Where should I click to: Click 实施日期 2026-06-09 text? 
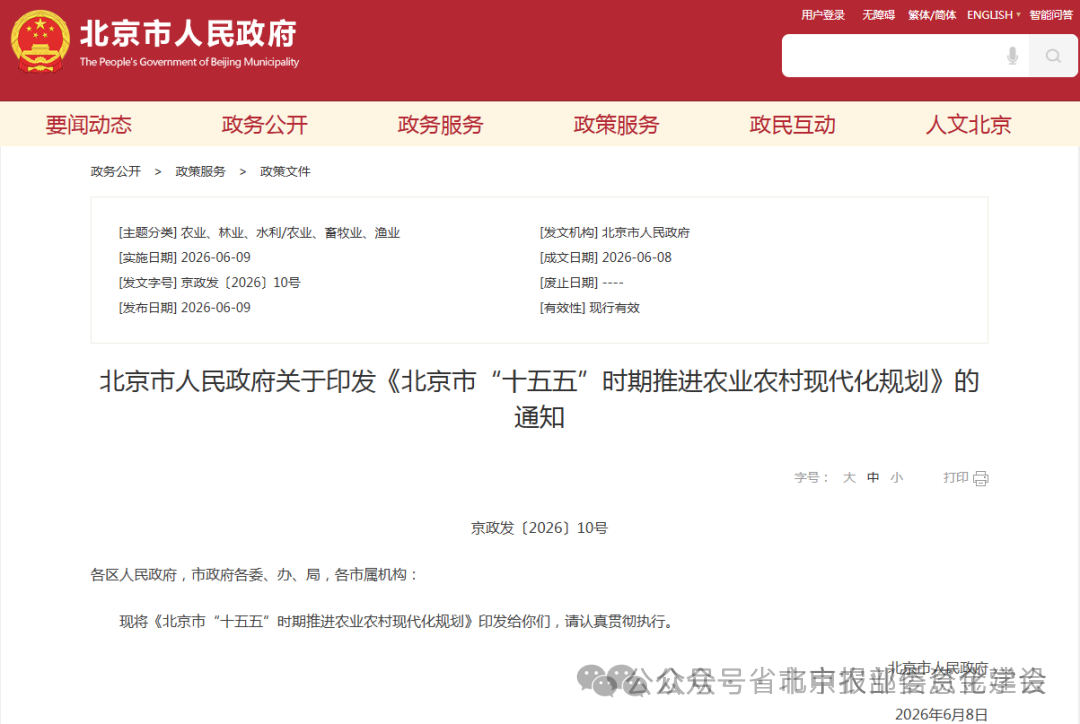pos(185,258)
